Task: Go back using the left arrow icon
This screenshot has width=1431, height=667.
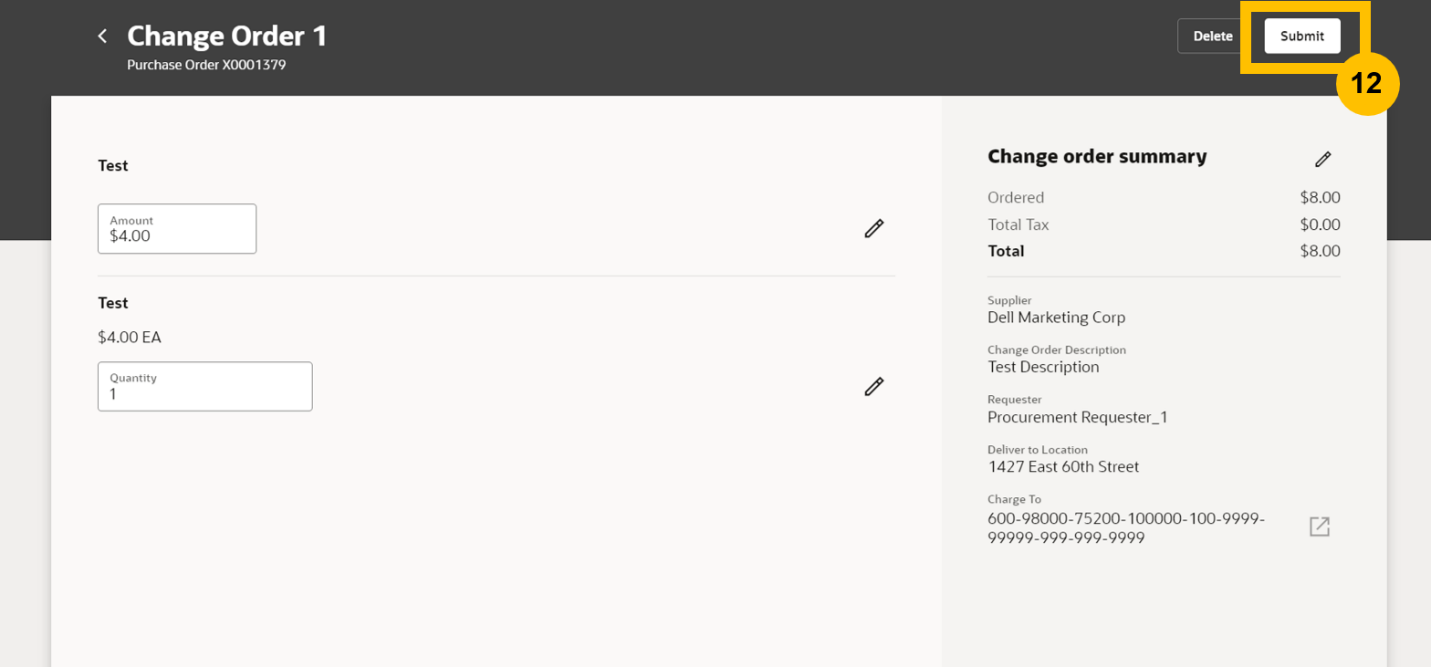Action: (x=102, y=36)
